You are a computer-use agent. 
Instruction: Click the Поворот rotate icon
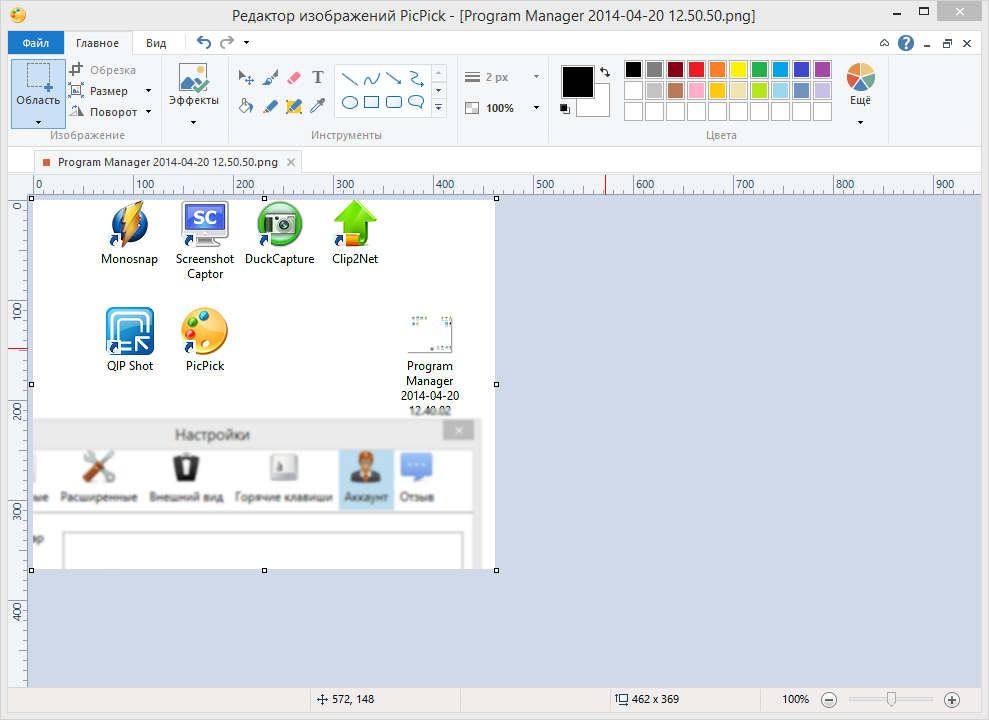[x=76, y=112]
